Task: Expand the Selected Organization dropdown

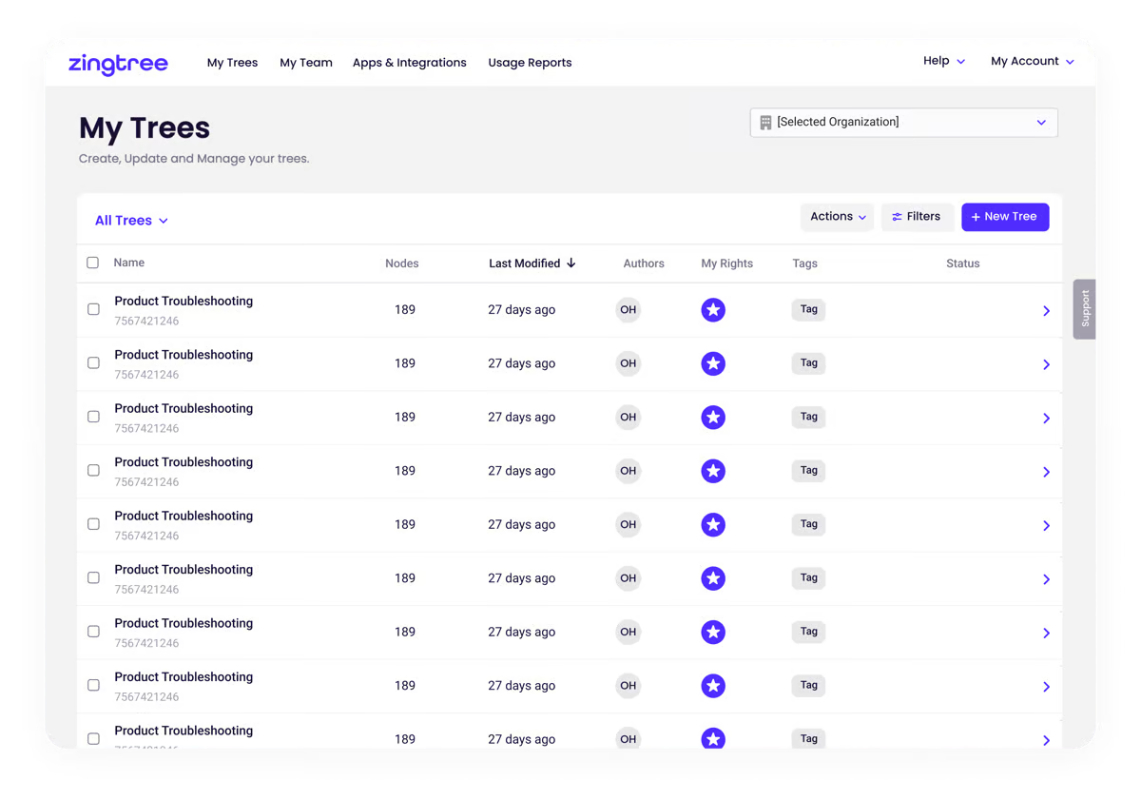Action: pos(904,122)
